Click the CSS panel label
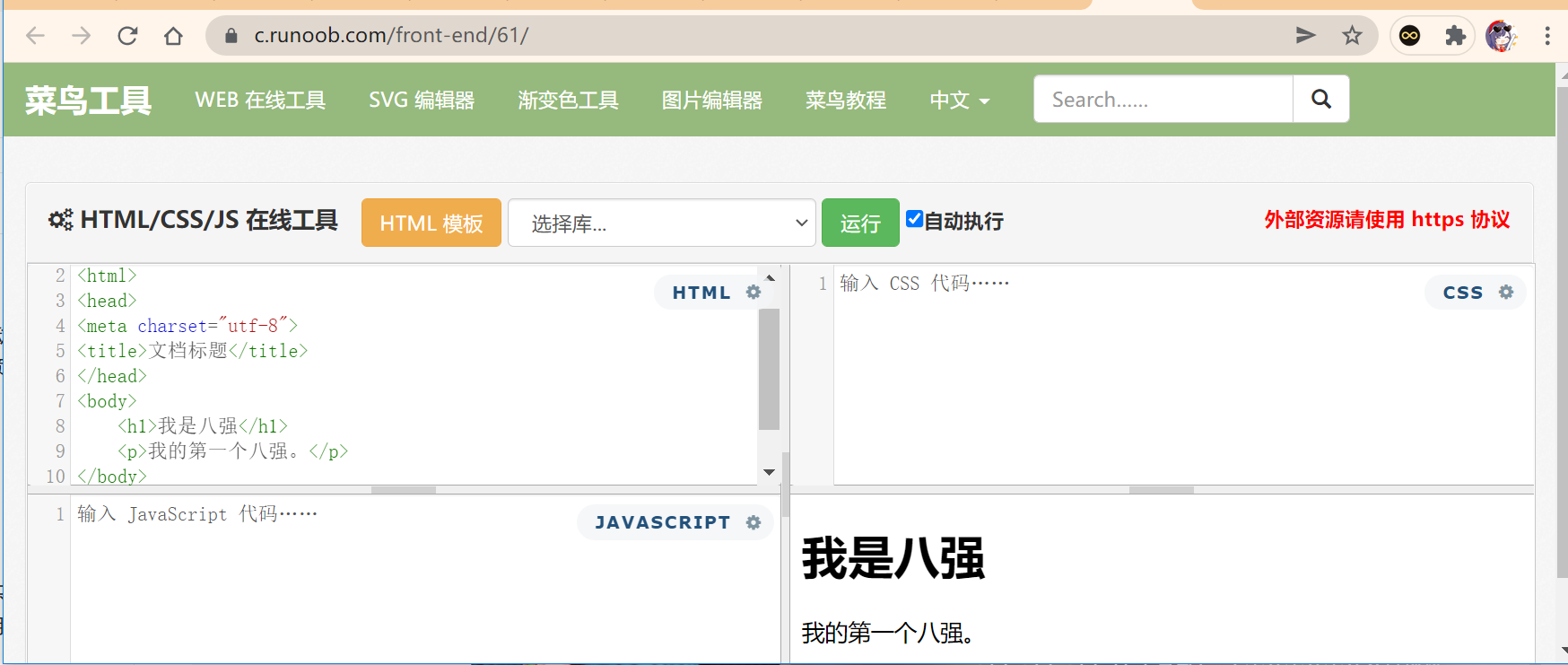Image resolution: width=1568 pixels, height=665 pixels. tap(1462, 293)
